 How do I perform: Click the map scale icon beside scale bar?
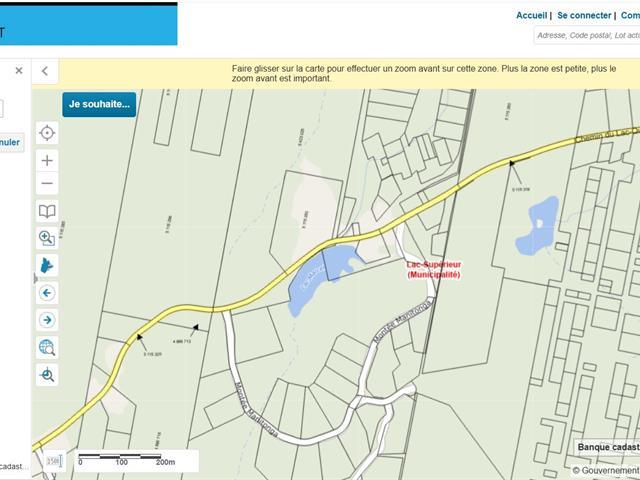54,460
